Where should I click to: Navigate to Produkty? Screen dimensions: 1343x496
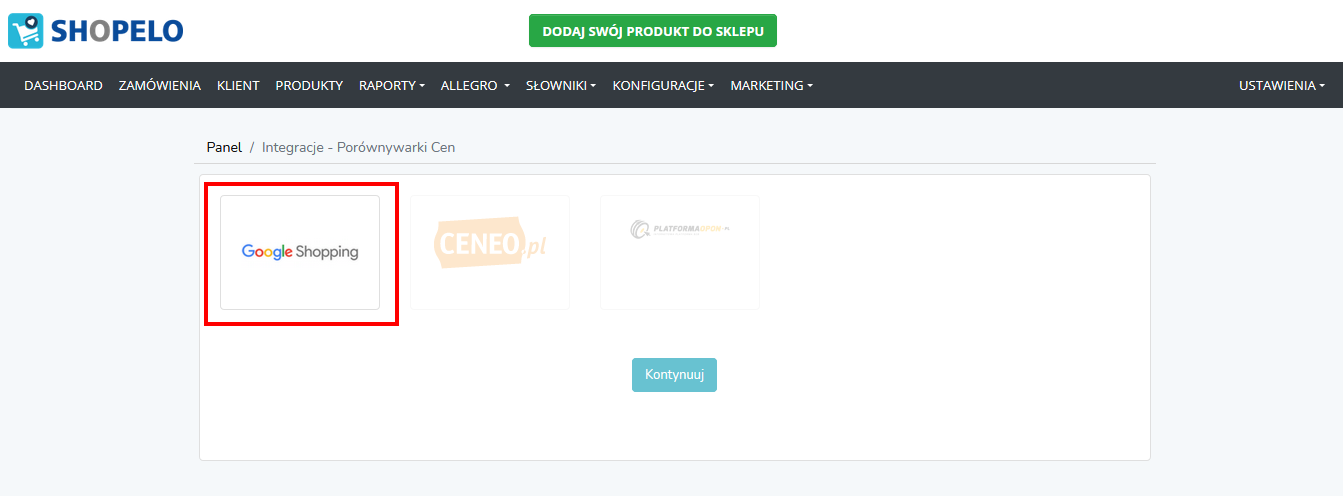(x=309, y=85)
